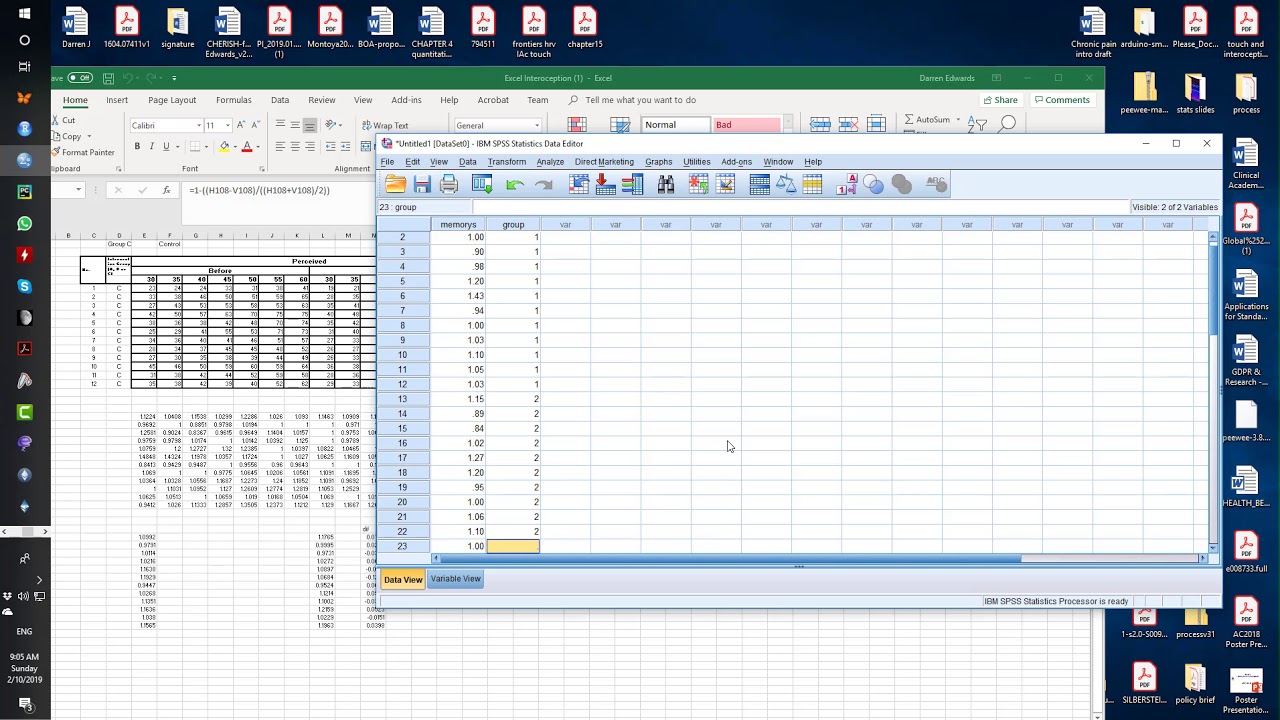Screen dimensions: 1280x720
Task: Expand the AutoSum dropdown arrow
Action: [x=958, y=119]
